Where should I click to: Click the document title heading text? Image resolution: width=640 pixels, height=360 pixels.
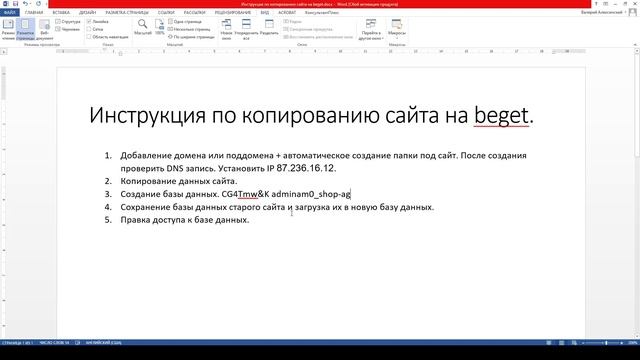(311, 116)
